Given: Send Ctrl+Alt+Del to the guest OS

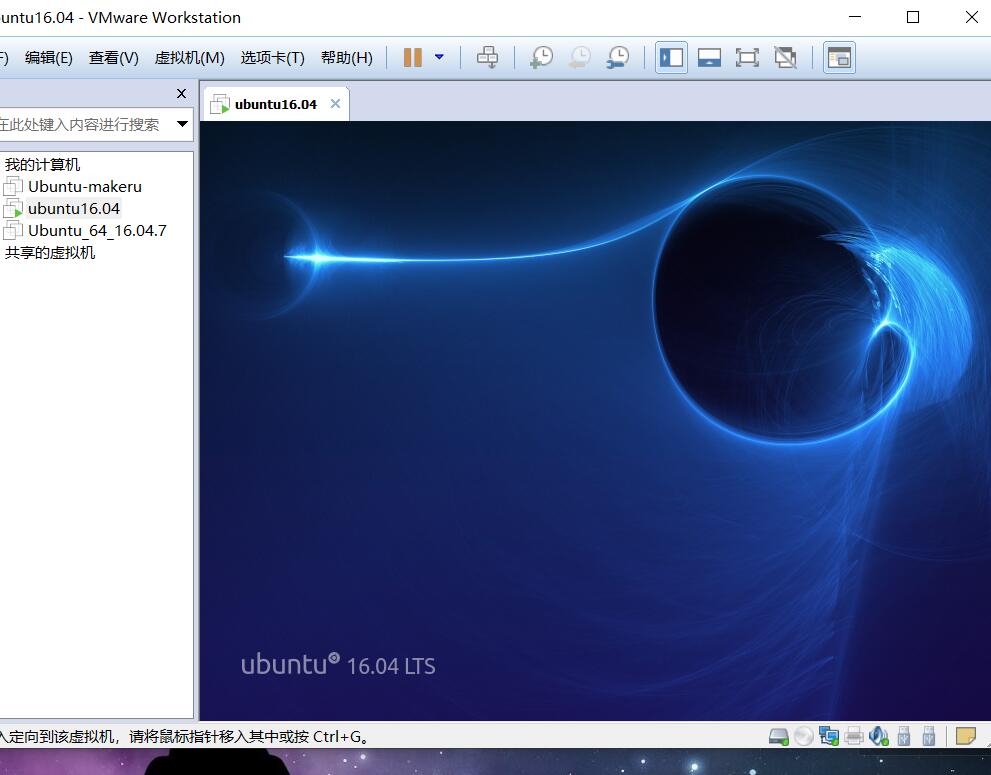Looking at the screenshot, I should click(x=487, y=57).
